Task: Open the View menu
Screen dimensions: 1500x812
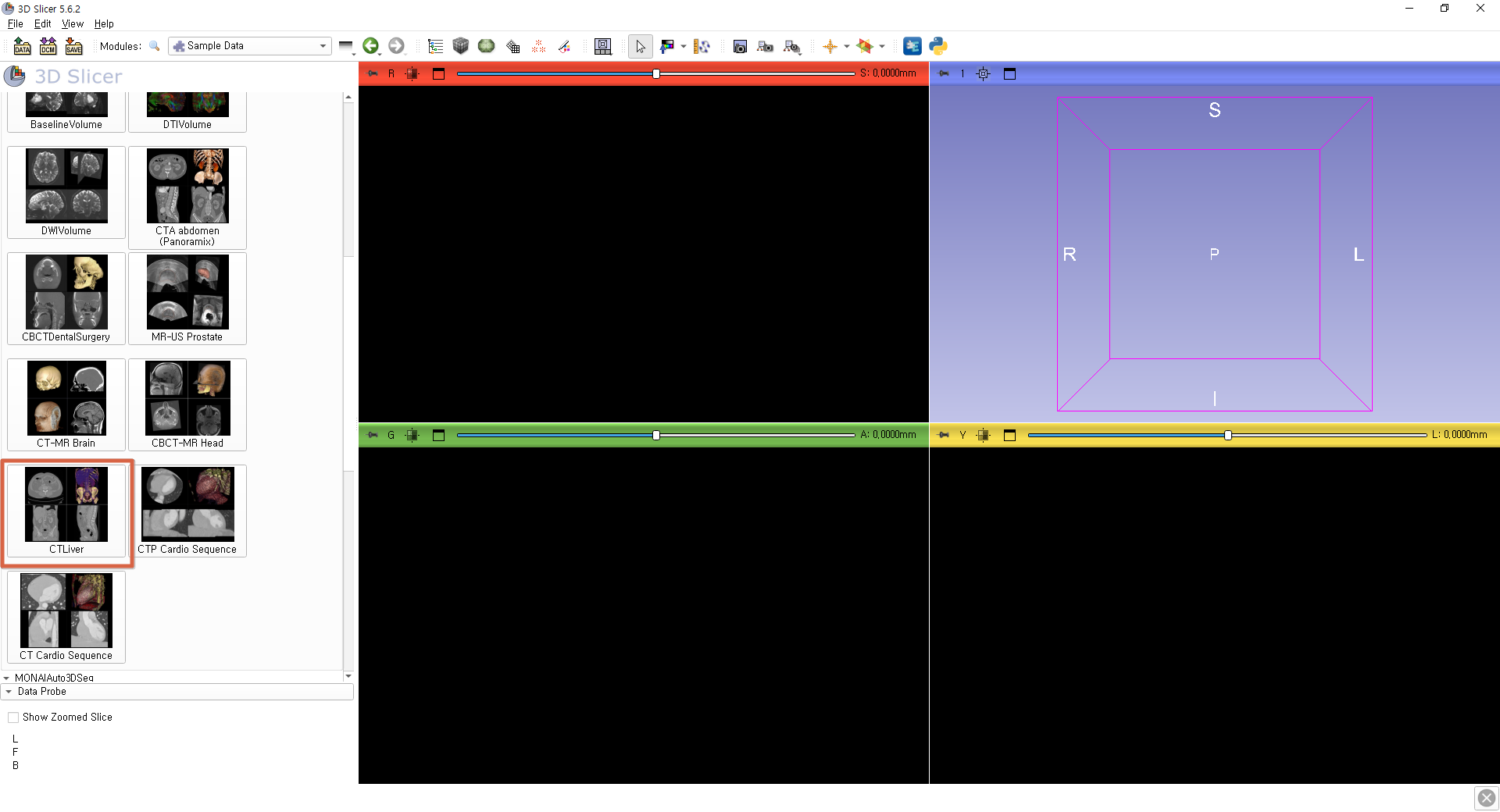Action: 73,24
